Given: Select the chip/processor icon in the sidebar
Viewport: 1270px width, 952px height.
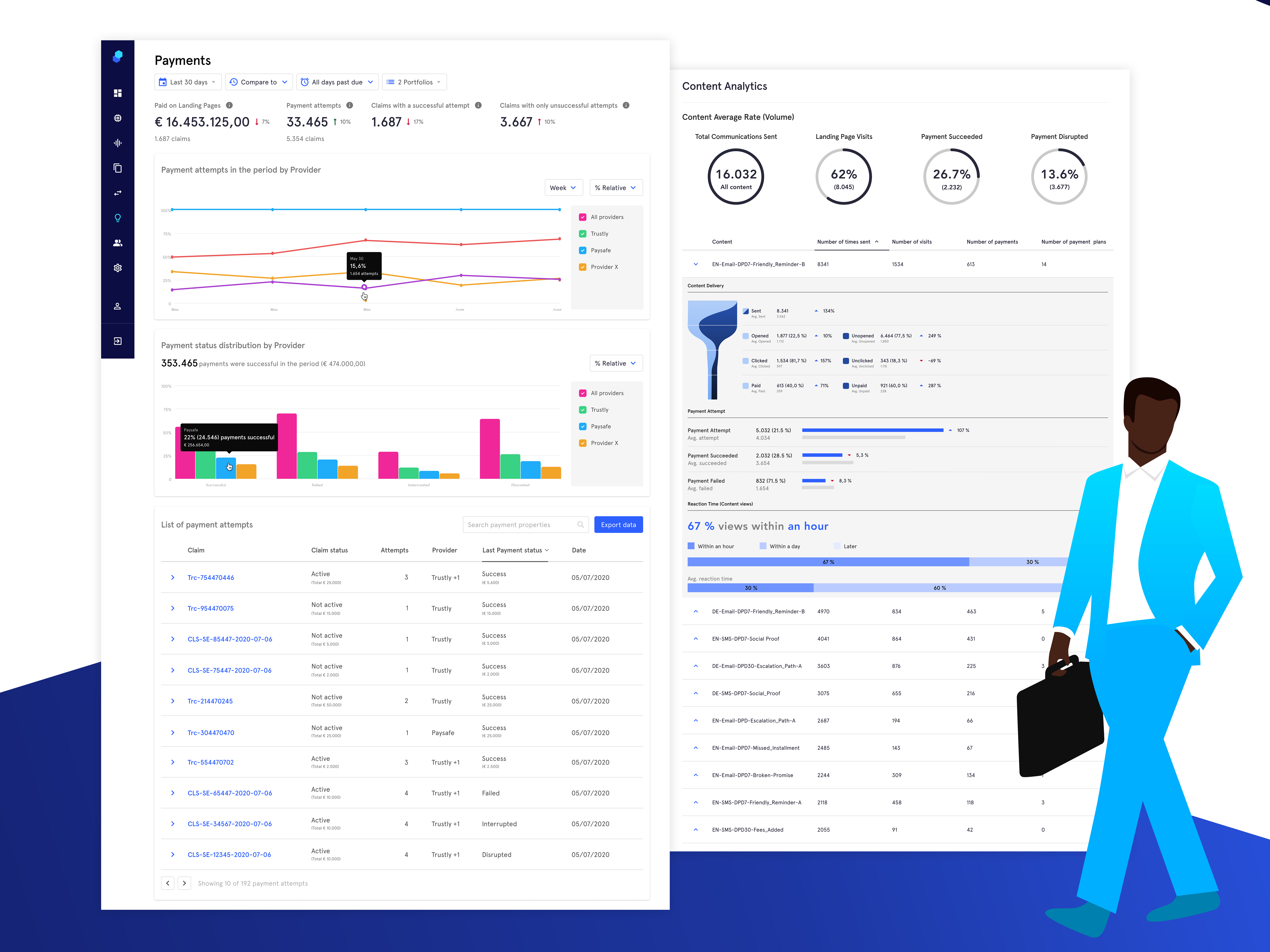Looking at the screenshot, I should [x=118, y=118].
